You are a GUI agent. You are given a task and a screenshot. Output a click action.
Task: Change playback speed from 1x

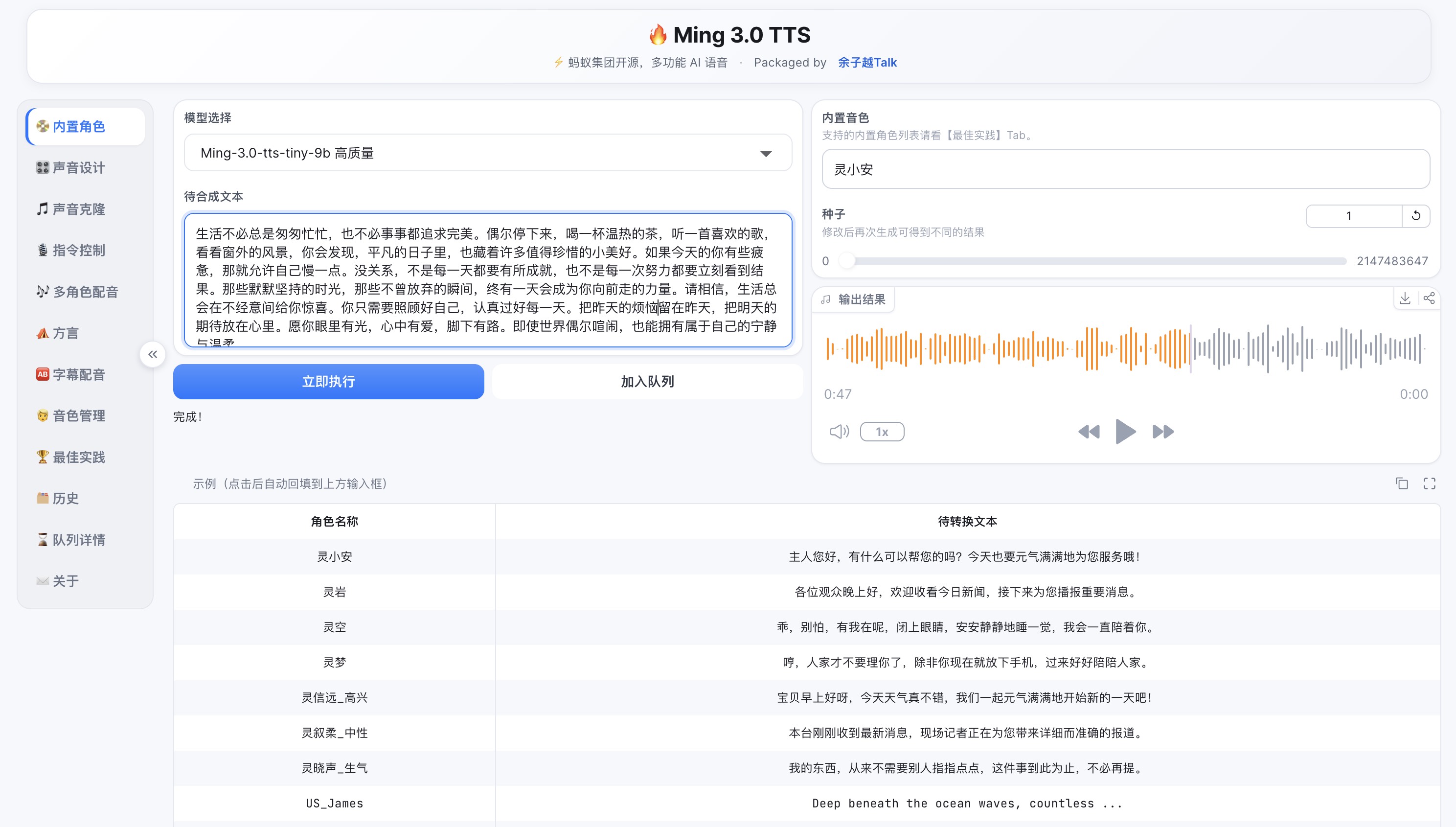click(x=882, y=432)
